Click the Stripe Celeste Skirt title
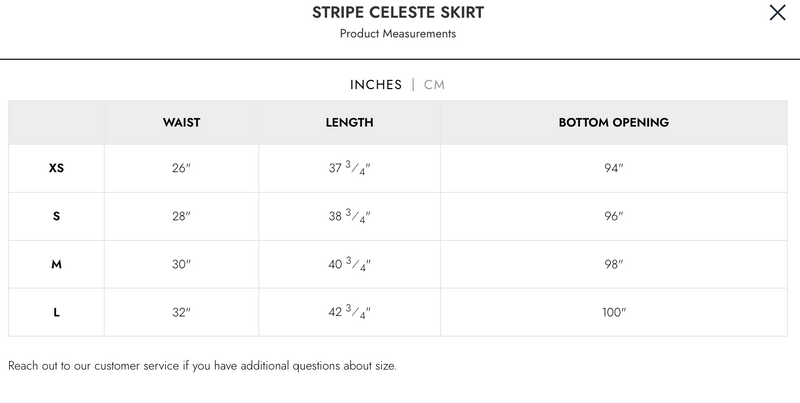The width and height of the screenshot is (800, 403). tap(397, 12)
